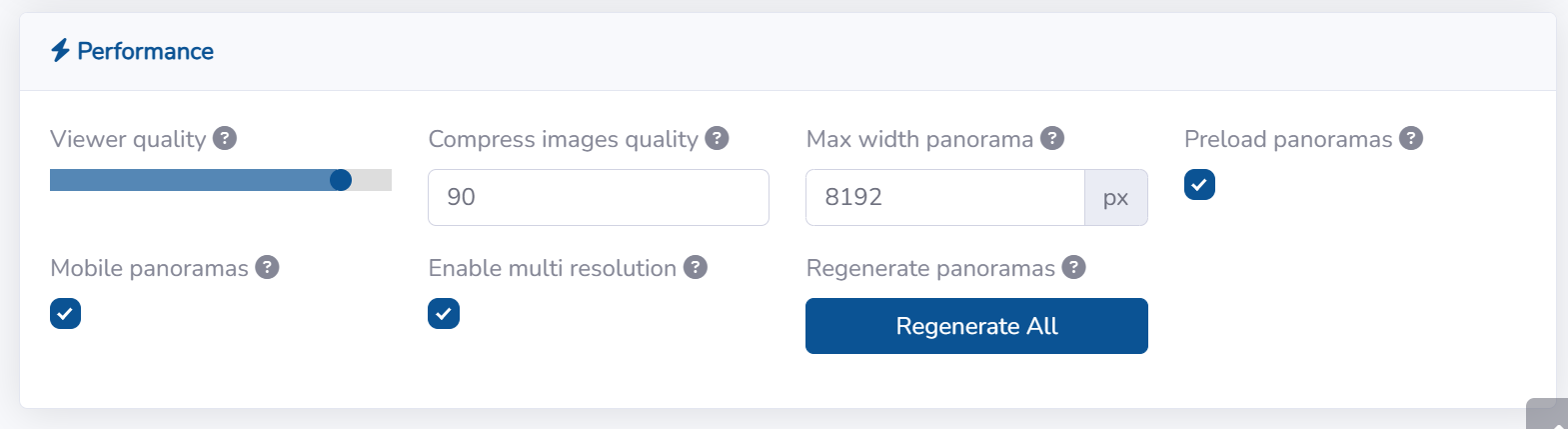Click the px unit addon label

click(x=1115, y=197)
